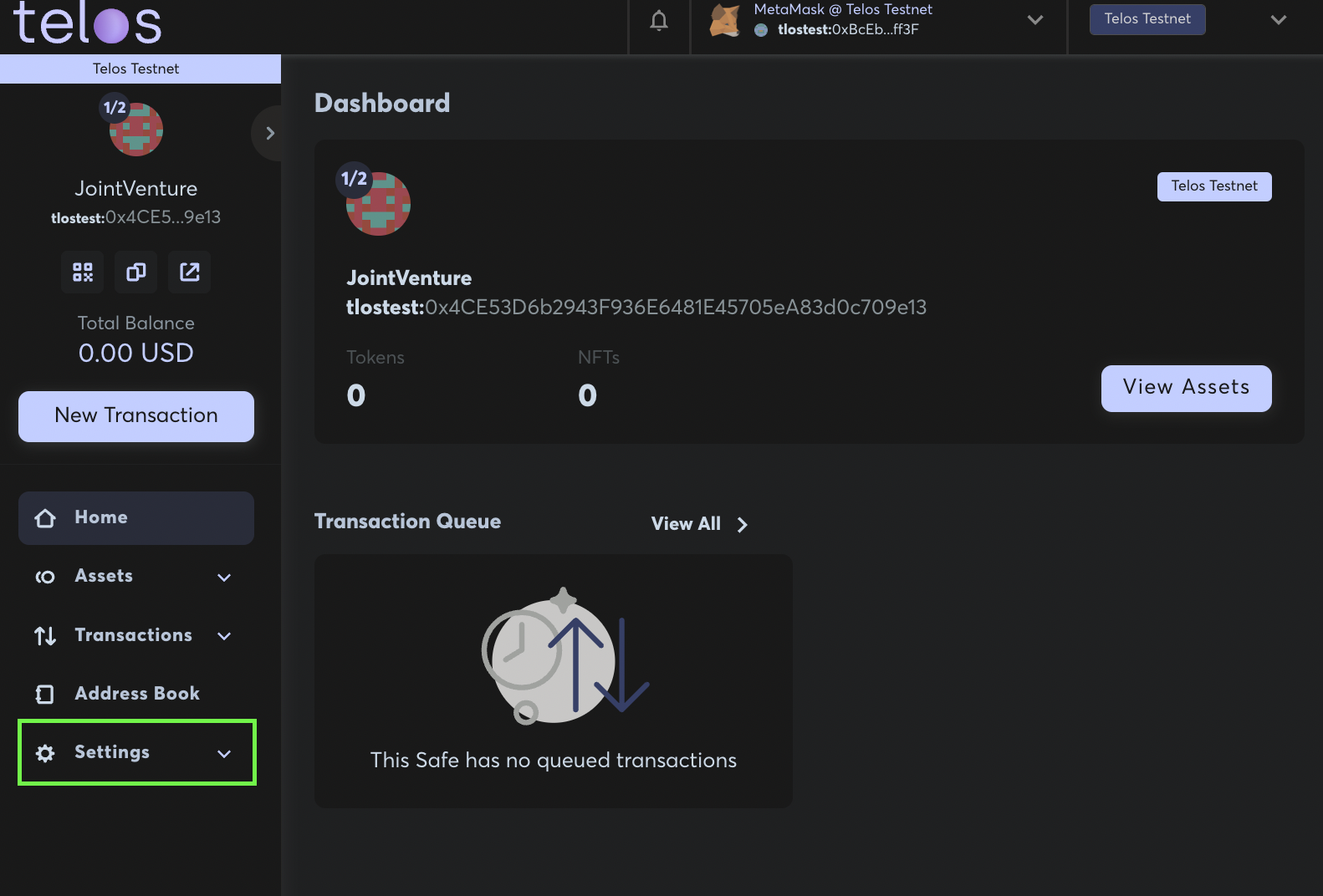This screenshot has height=896, width=1323.
Task: Open View All queued transactions
Action: (699, 524)
